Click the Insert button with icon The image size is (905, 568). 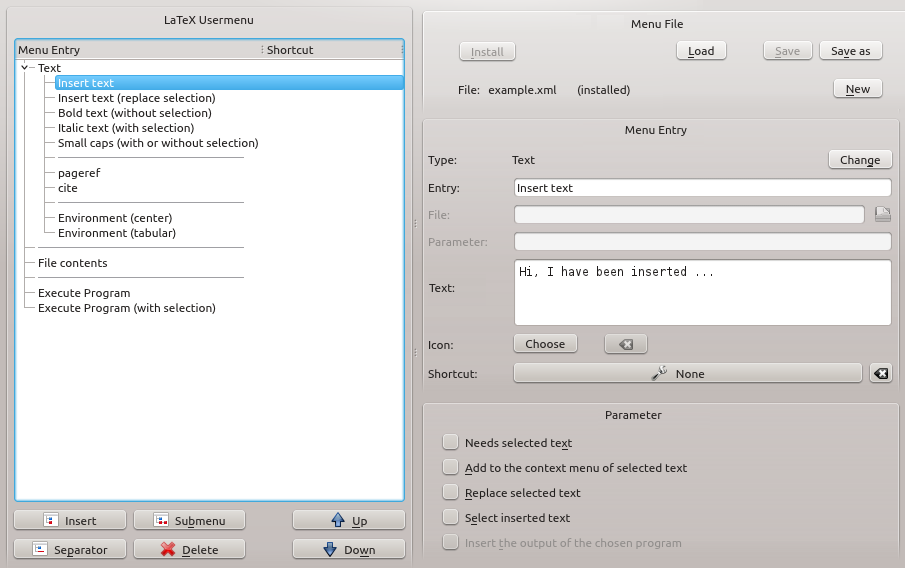[70, 520]
